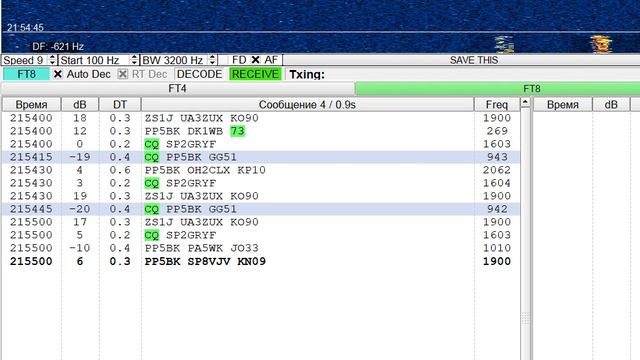
Task: Click the right panel's Время header
Action: [562, 104]
